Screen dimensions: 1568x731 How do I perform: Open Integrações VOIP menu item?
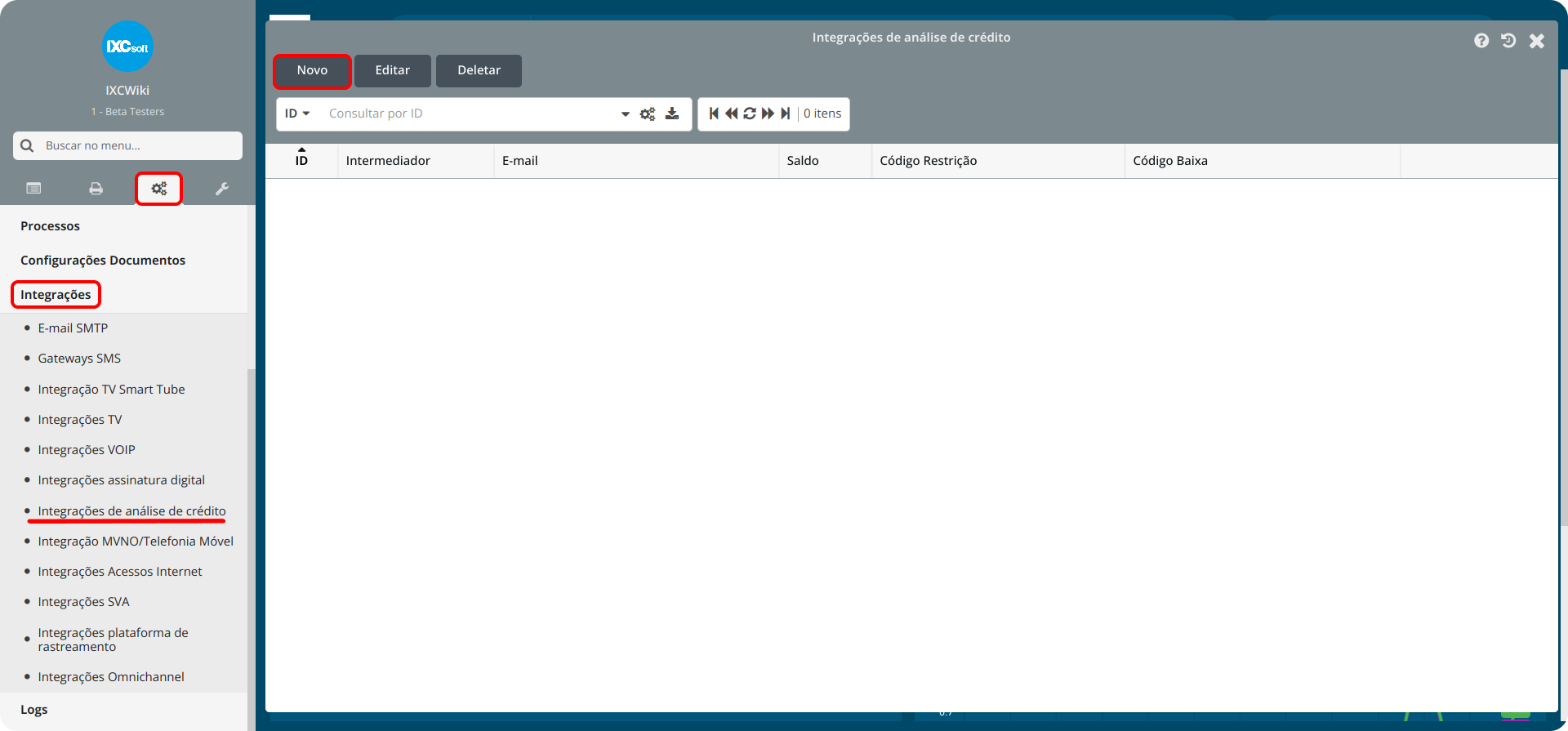point(87,450)
